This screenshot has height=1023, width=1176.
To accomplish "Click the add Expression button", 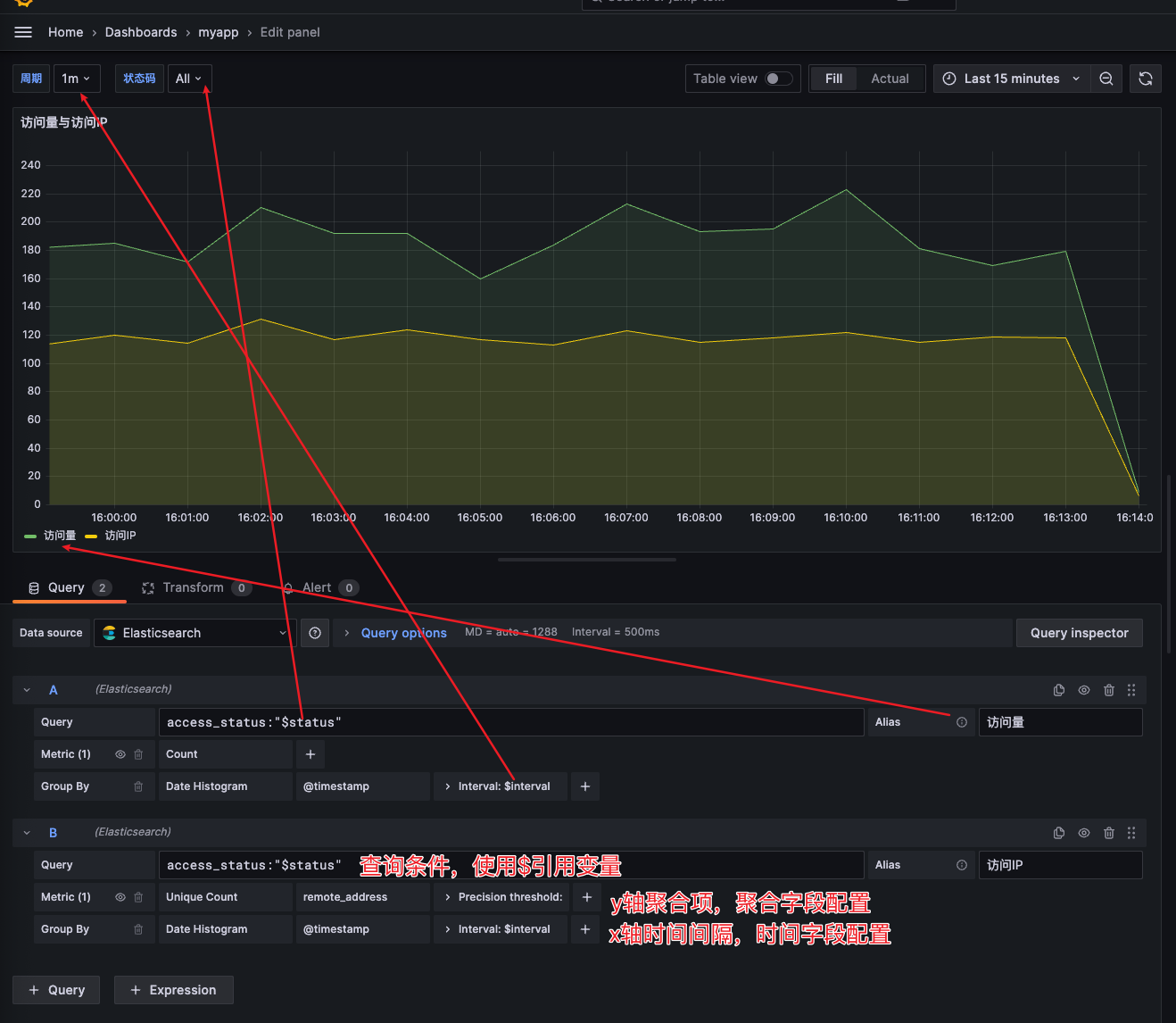I will (x=173, y=990).
